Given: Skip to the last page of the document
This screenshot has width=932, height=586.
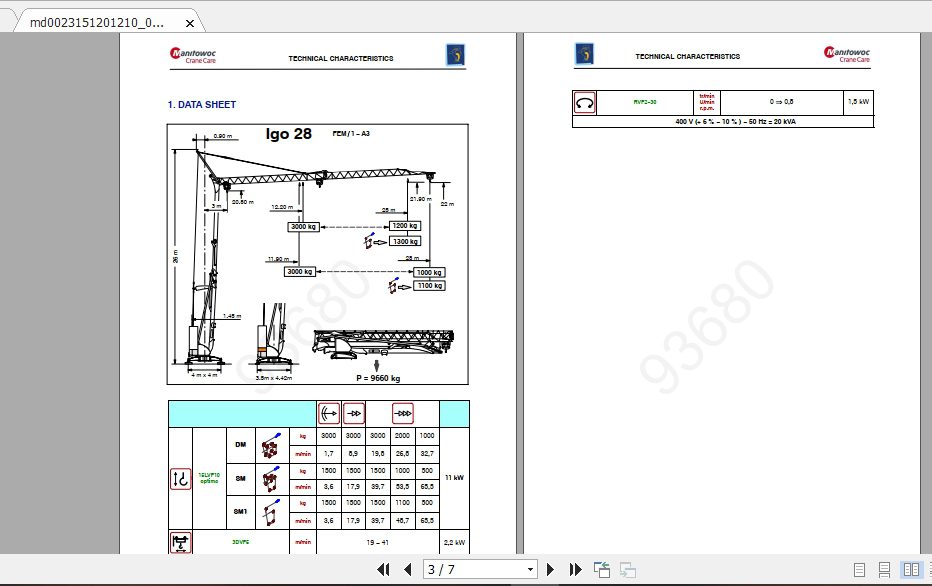Looking at the screenshot, I should (576, 569).
